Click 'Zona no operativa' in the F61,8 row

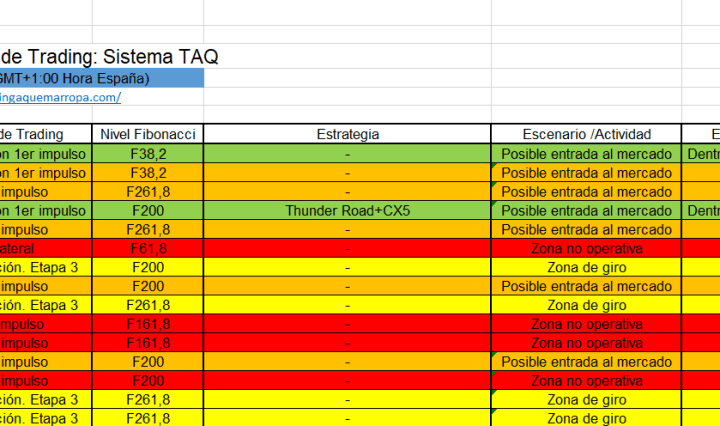point(586,248)
